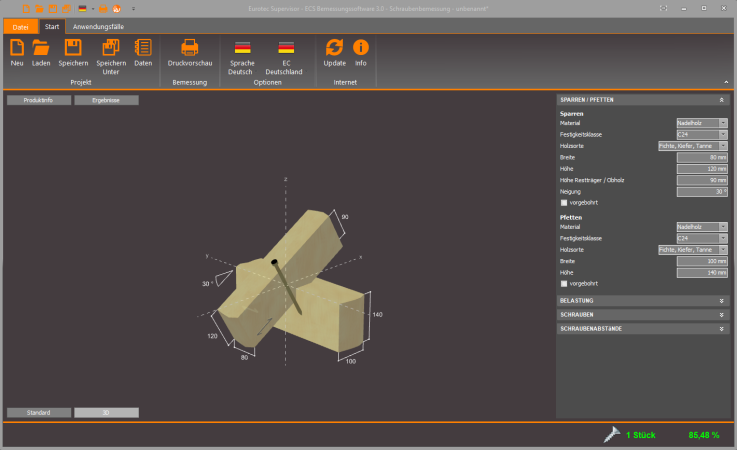Click the Sparren Neigung input field
The image size is (737, 450).
702,190
